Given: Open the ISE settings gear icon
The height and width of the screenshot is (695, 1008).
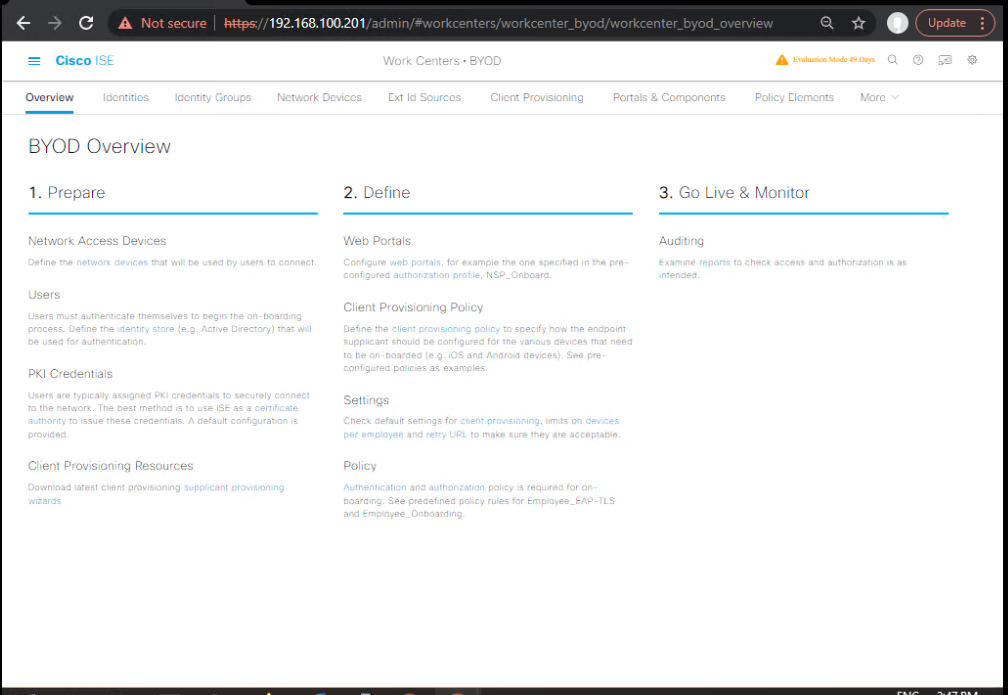Looking at the screenshot, I should pos(973,60).
